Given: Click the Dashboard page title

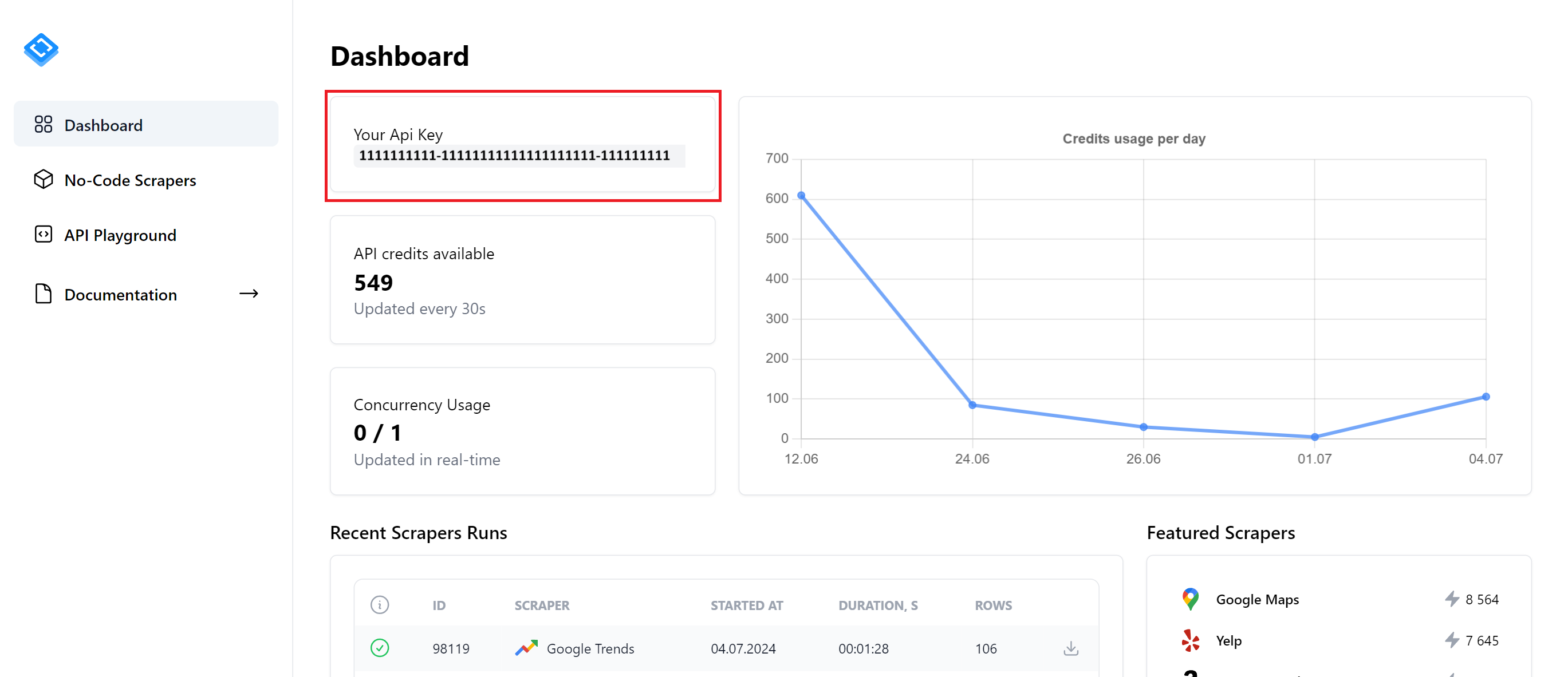Looking at the screenshot, I should point(399,56).
